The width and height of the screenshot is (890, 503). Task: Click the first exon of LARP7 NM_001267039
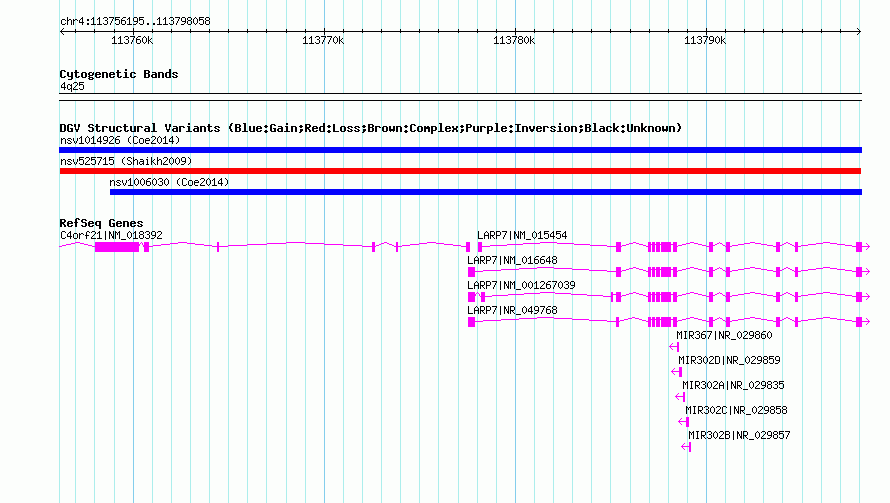(x=471, y=297)
